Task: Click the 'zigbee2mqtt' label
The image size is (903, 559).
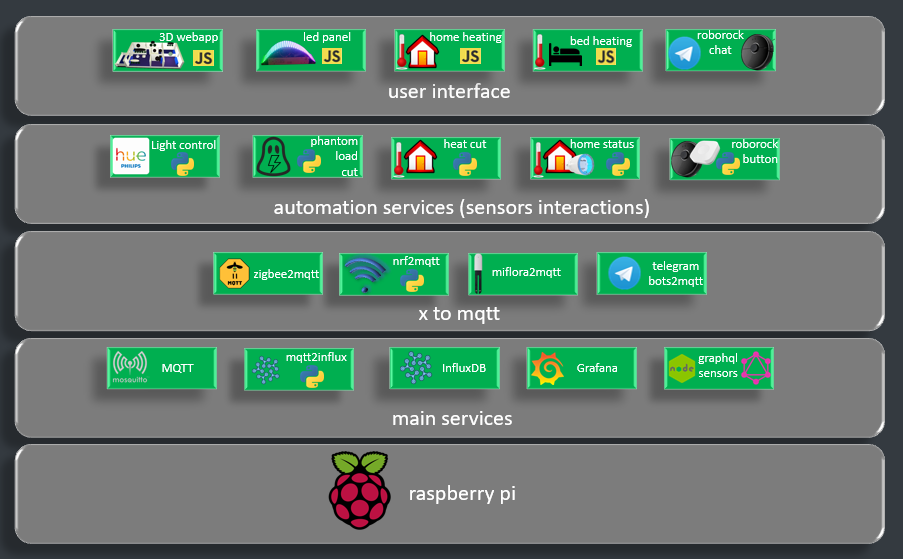Action: [286, 274]
